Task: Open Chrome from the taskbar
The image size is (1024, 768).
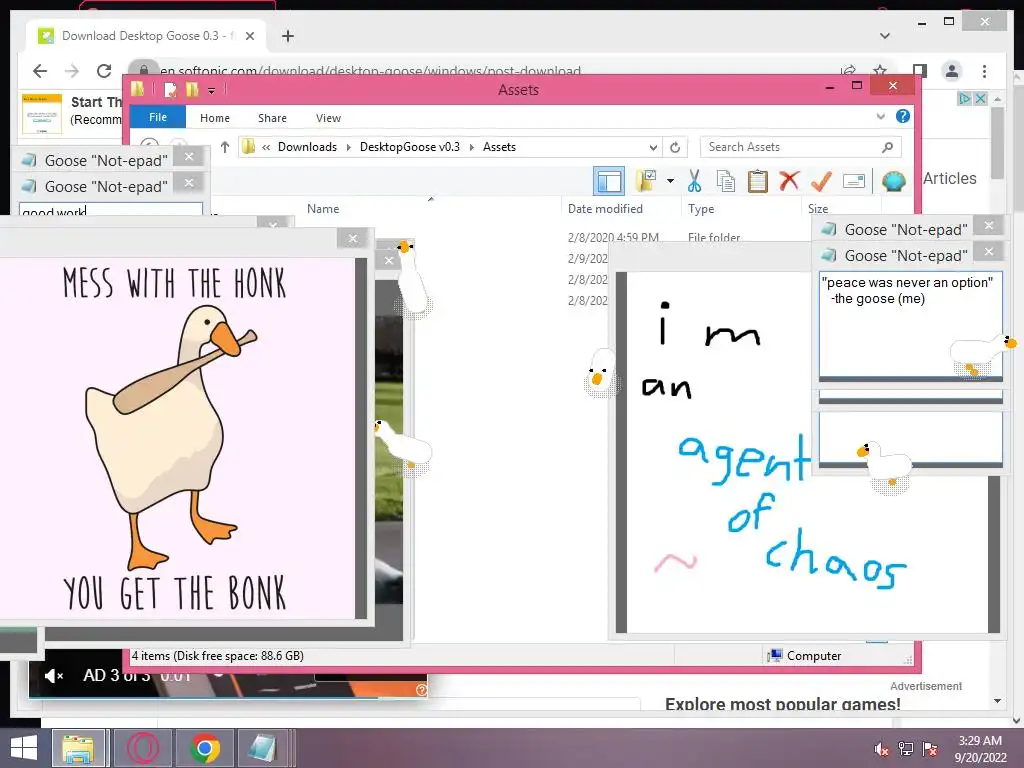Action: (204, 748)
